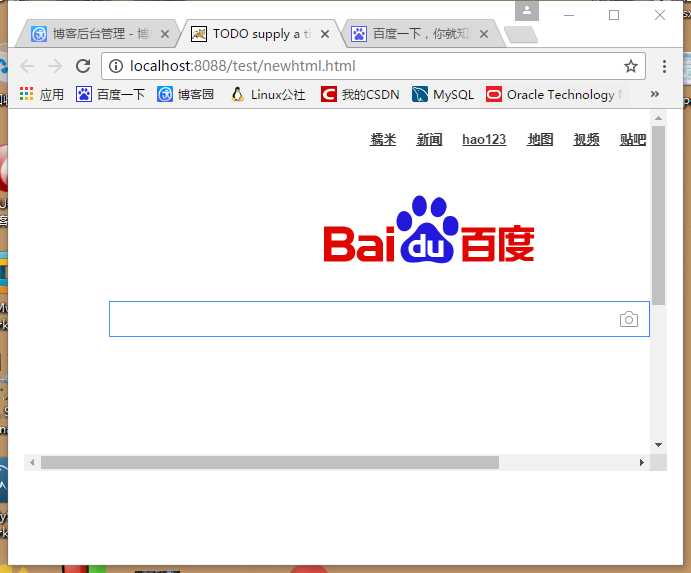Screen dimensions: 691x573
Task: Click the Baidu logo image
Action: [x=429, y=230]
